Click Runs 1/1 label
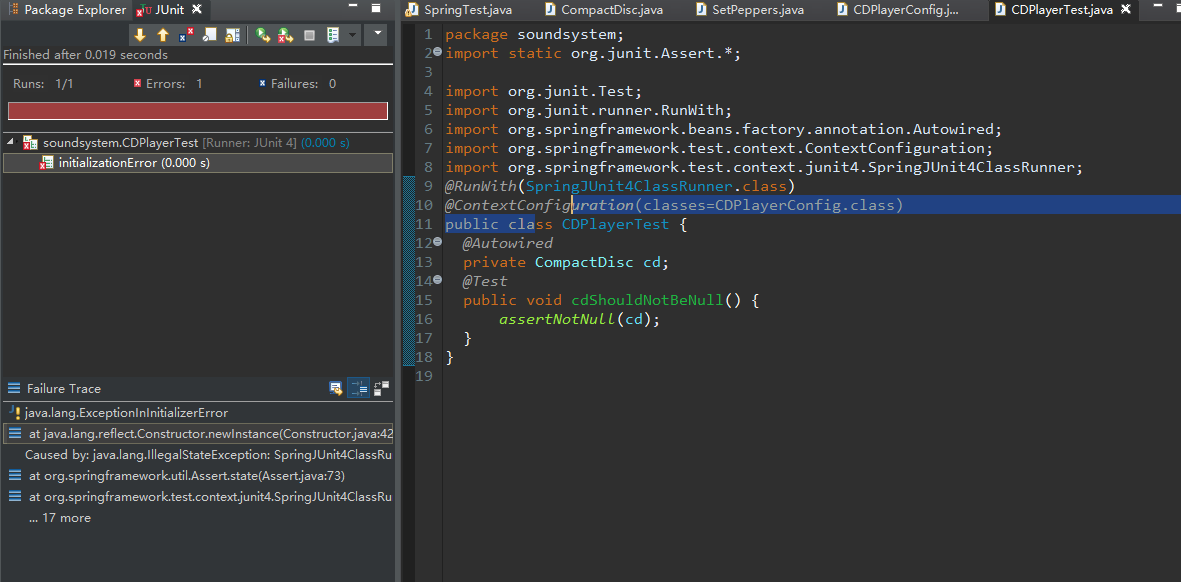This screenshot has width=1181, height=582. [x=43, y=84]
